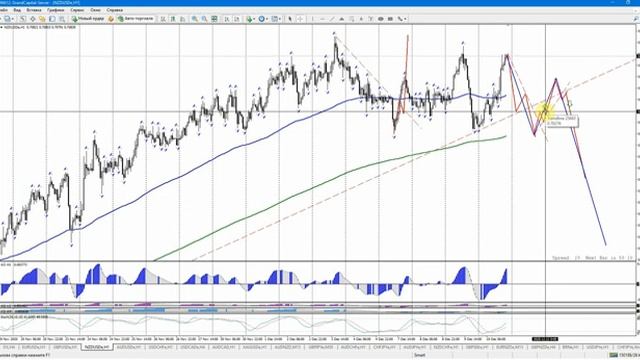Viewport: 640px width, 360px height.
Task: Toggle the AutoTrading button
Action: pyautogui.click(x=136, y=19)
